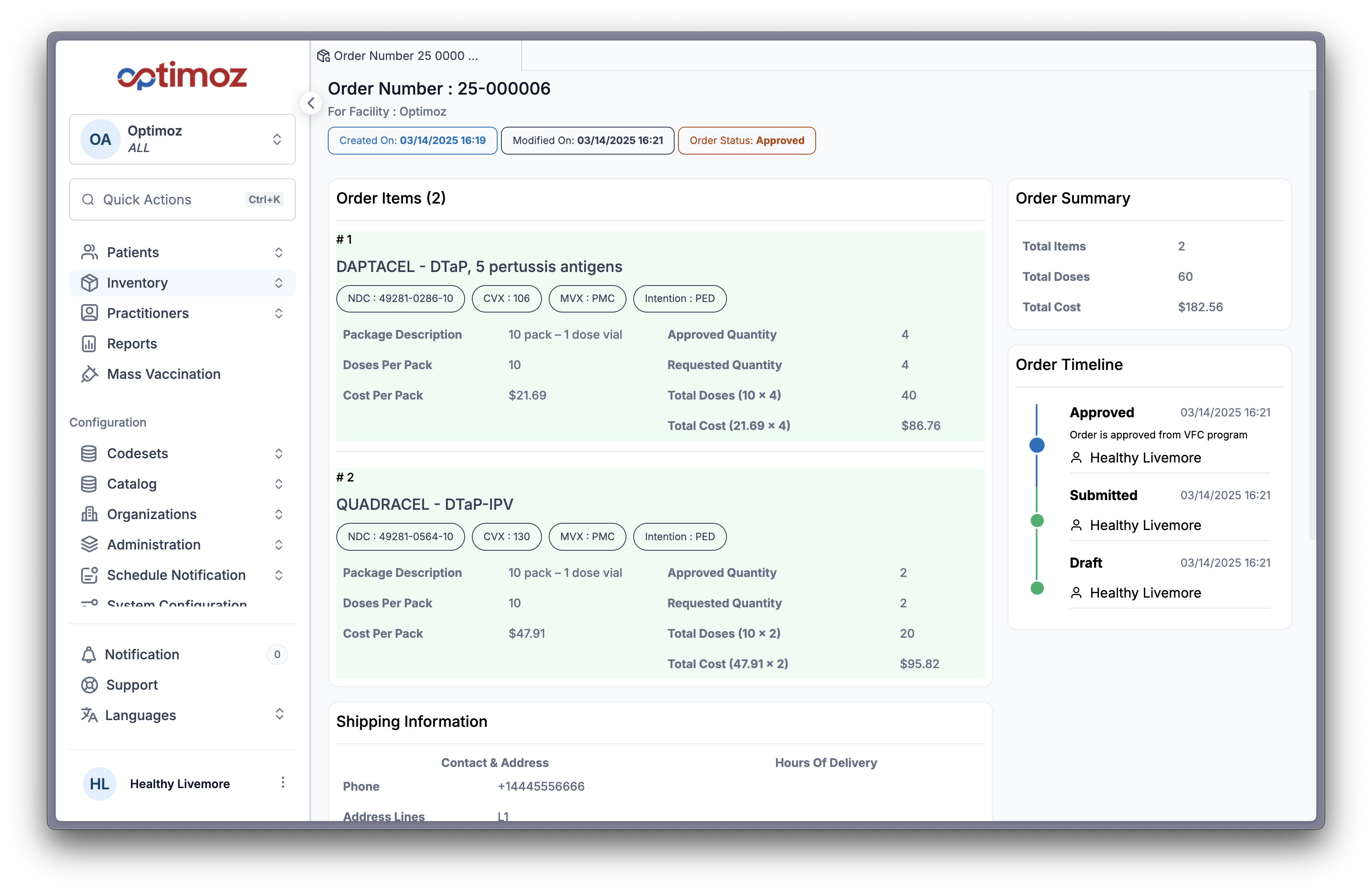Viewport: 1372px width, 892px height.
Task: Click the Order Status Approved badge
Action: tap(746, 141)
